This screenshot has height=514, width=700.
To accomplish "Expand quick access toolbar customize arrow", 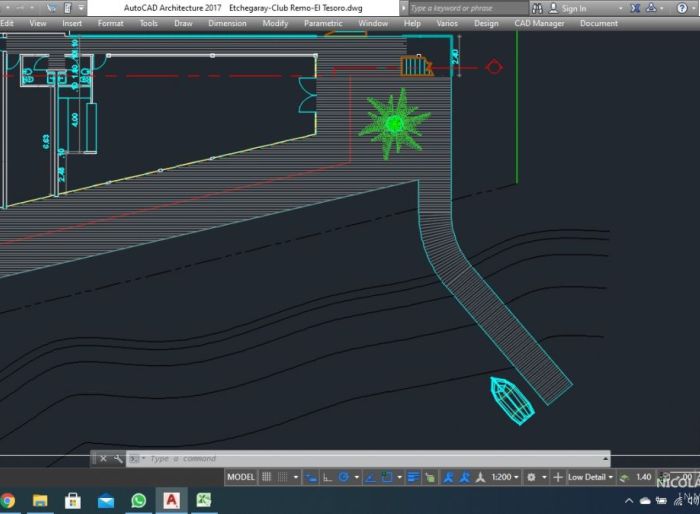I will 81,8.
